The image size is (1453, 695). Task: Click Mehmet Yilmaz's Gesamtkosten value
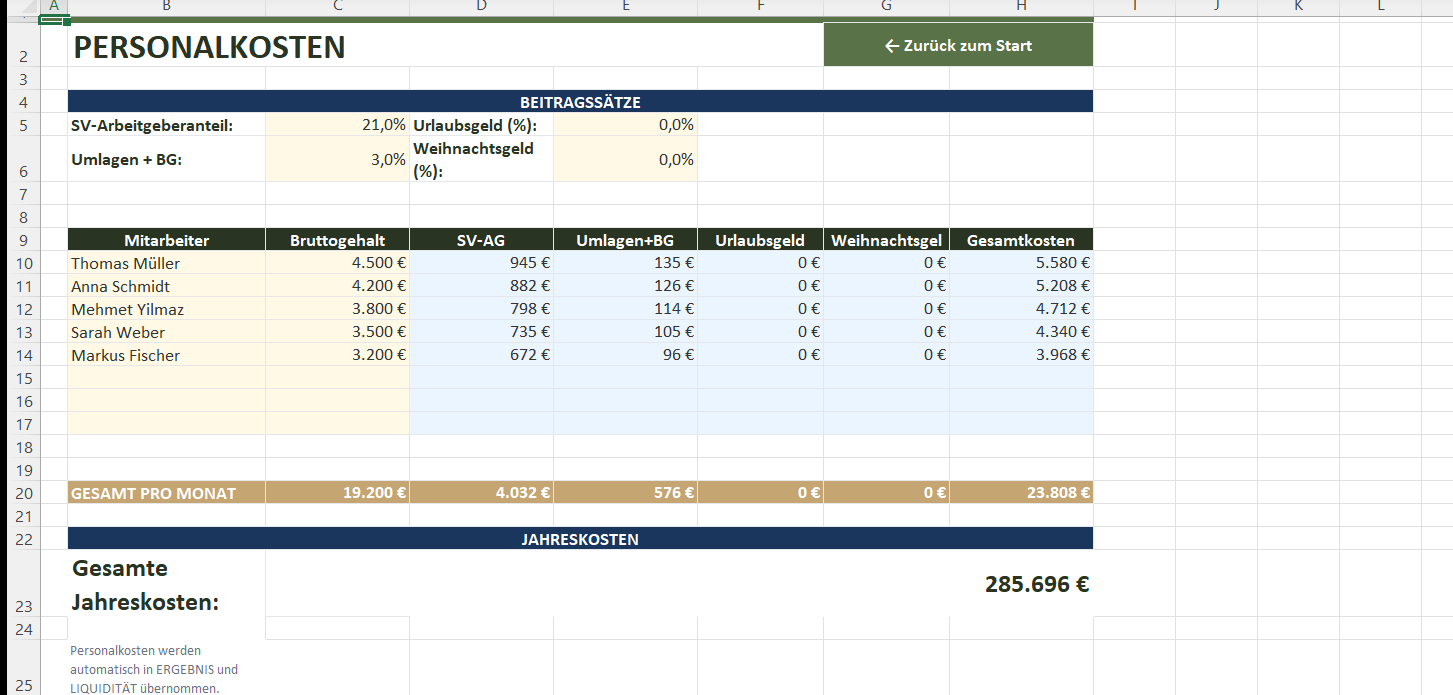(1021, 309)
